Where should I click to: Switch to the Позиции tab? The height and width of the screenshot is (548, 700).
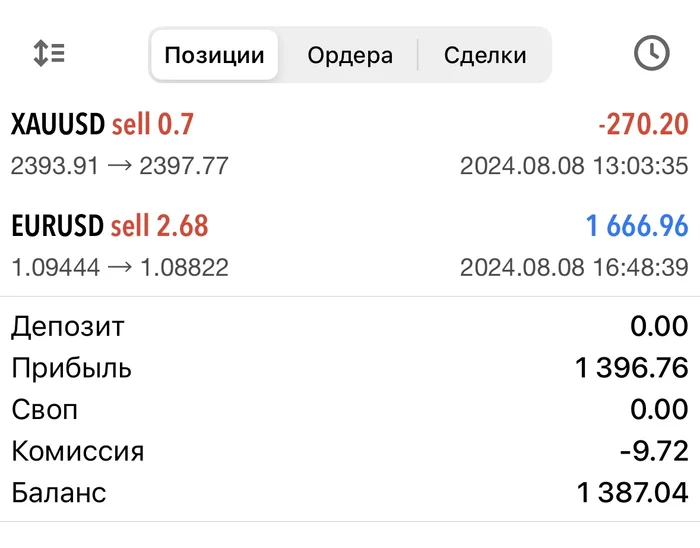point(214,55)
